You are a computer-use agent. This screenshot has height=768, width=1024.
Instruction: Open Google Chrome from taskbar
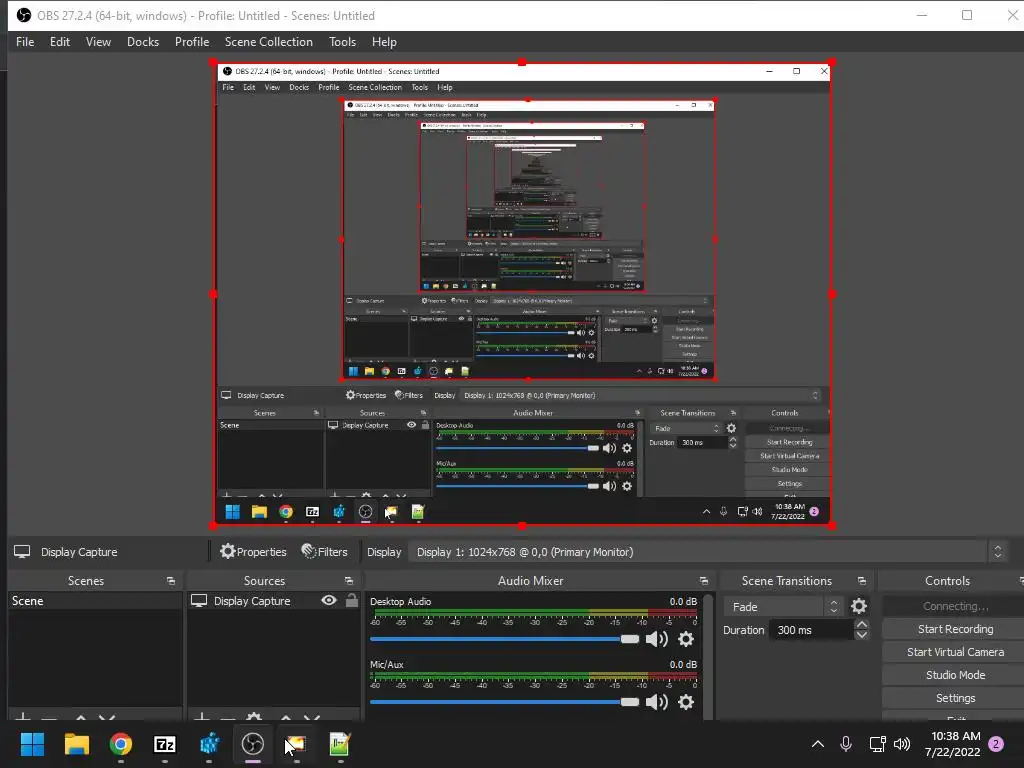tap(121, 744)
